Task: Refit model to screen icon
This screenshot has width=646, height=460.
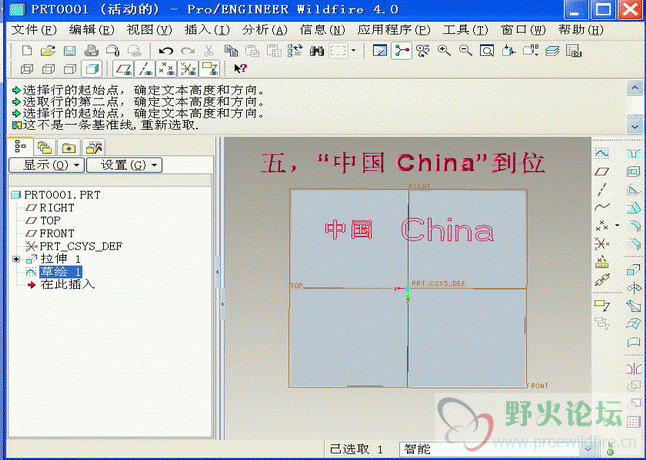Action: point(487,51)
